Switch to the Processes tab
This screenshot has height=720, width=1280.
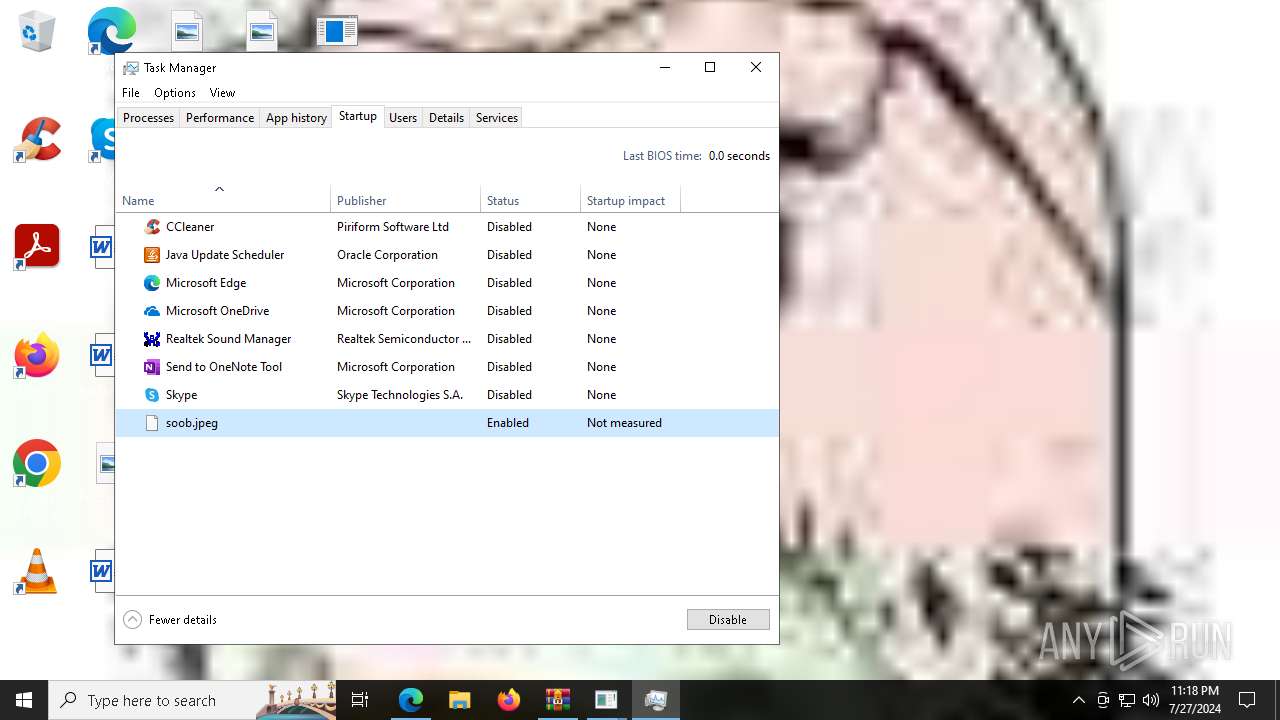click(x=148, y=118)
